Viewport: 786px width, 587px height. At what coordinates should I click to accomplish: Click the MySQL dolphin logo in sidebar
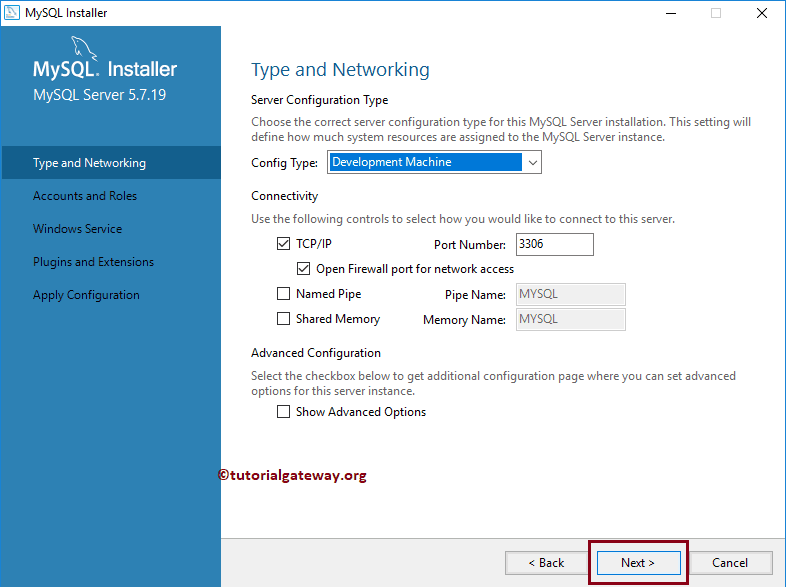point(83,48)
